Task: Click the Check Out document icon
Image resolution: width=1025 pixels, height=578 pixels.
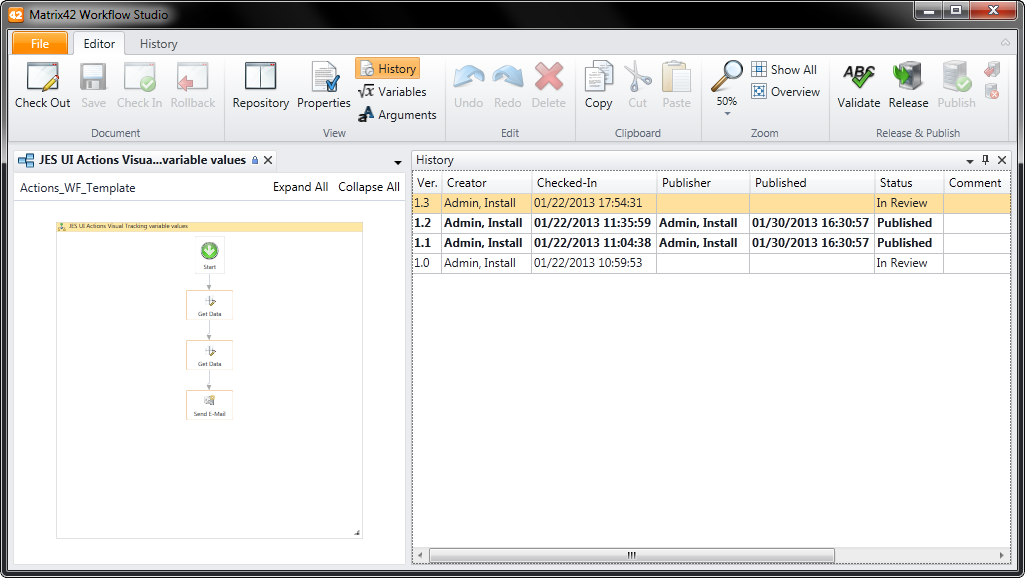Action: [x=42, y=76]
